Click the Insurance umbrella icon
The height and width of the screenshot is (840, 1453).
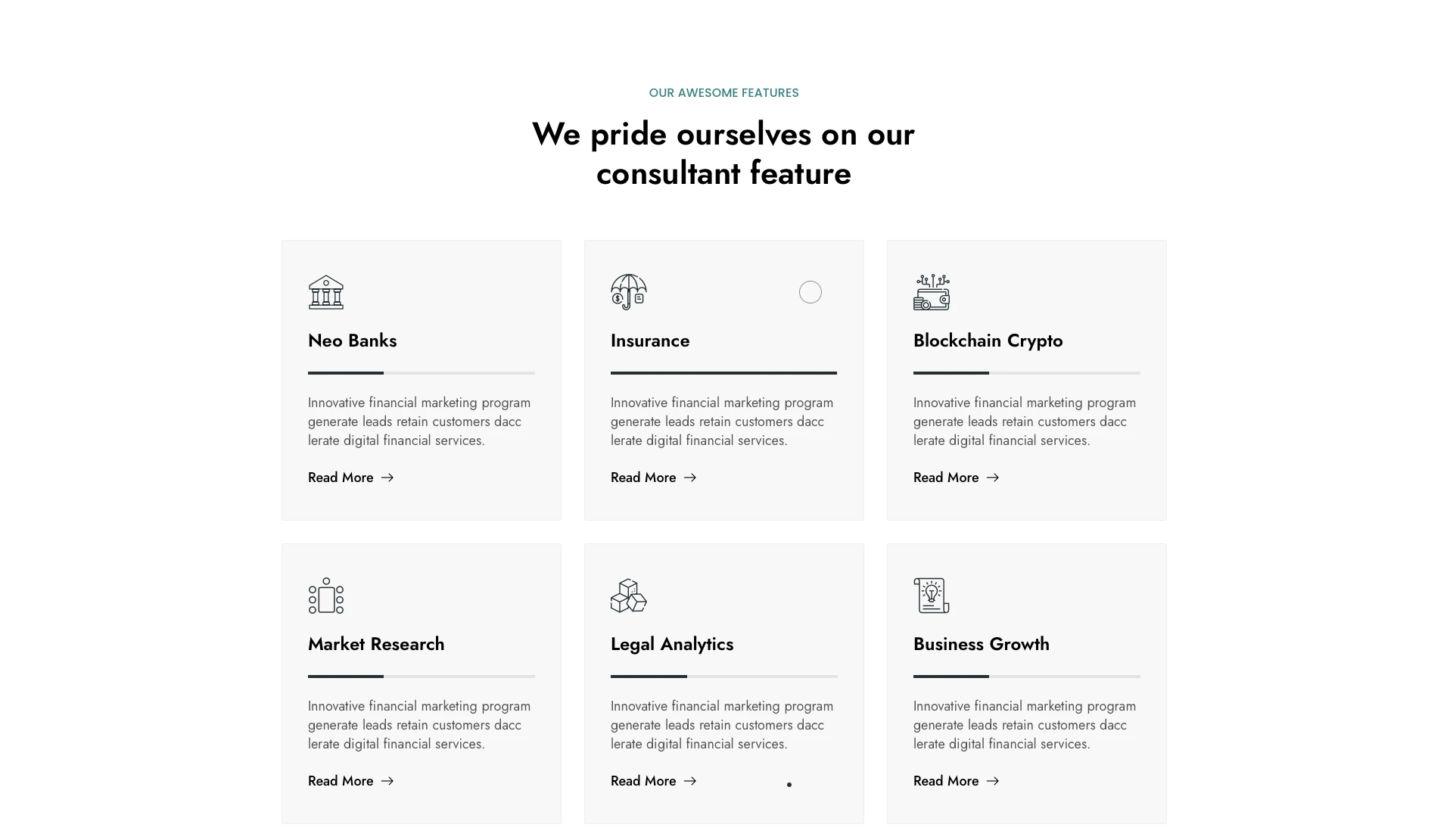click(629, 292)
